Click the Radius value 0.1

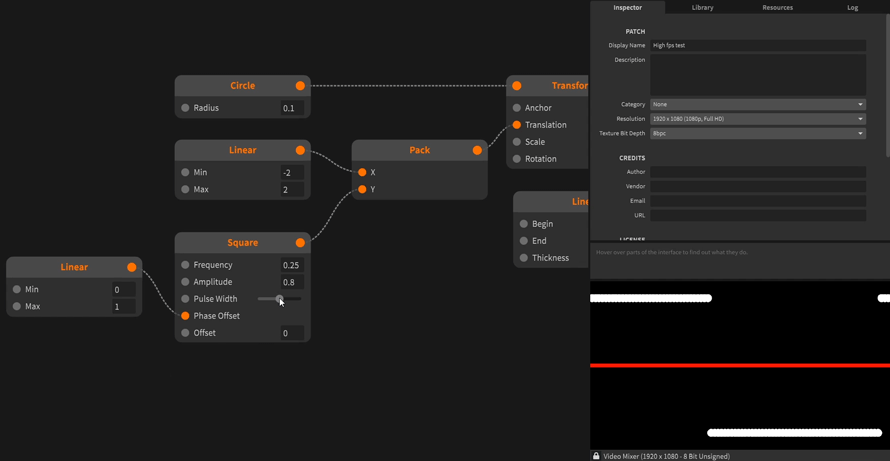pyautogui.click(x=292, y=108)
